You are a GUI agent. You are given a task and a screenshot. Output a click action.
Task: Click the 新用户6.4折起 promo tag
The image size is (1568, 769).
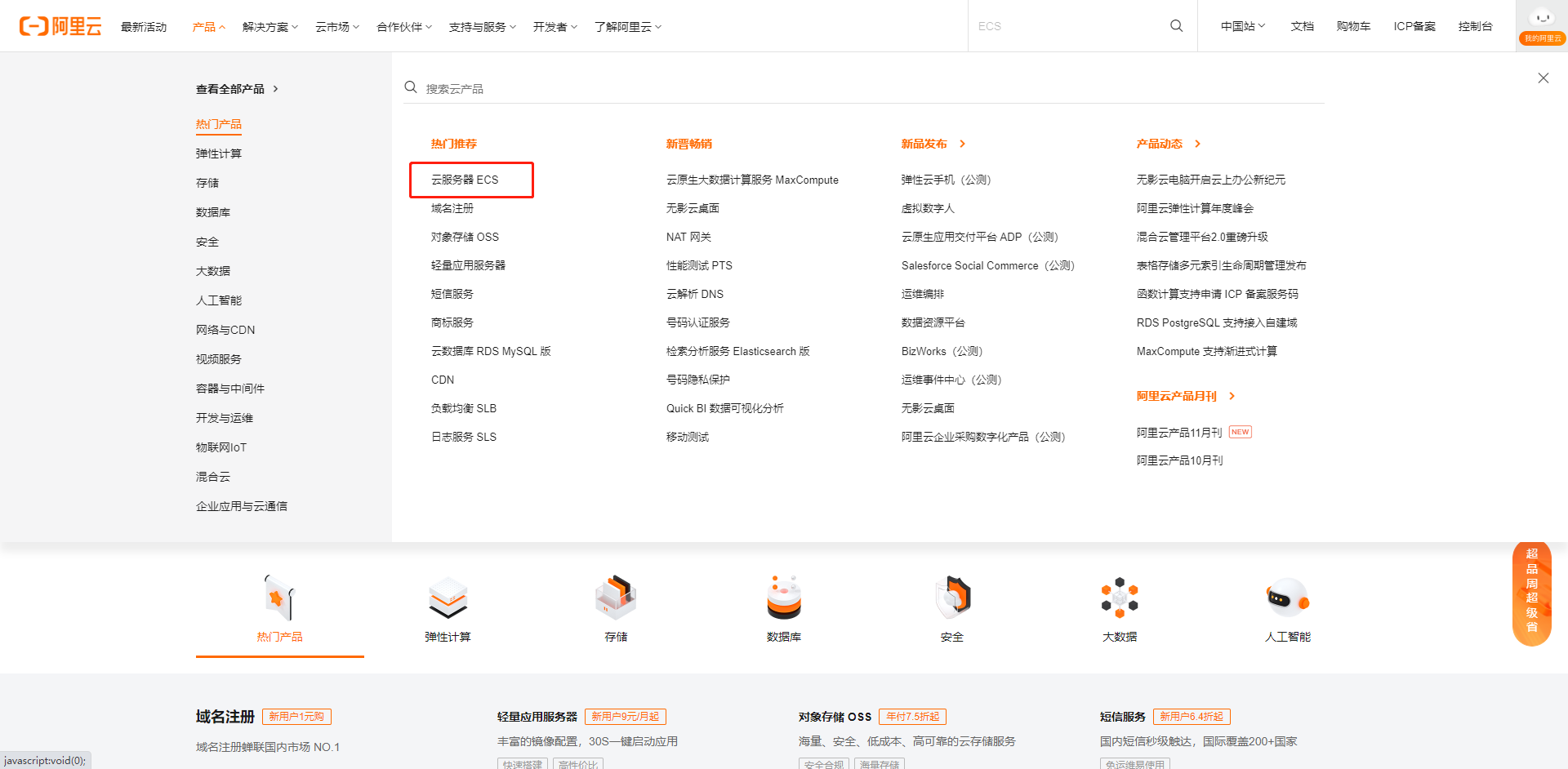click(1192, 717)
